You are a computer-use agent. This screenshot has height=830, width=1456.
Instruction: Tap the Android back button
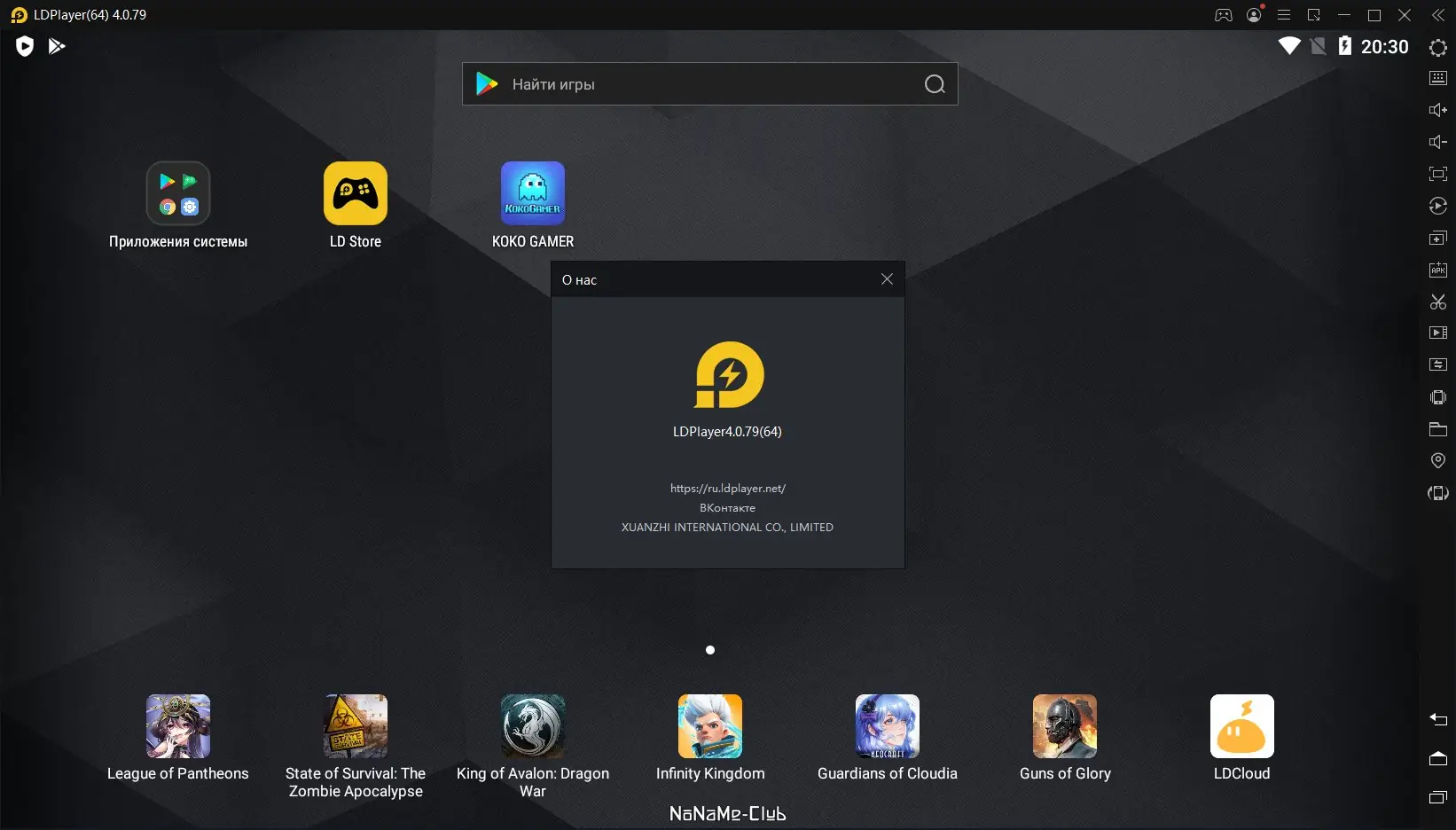1438,719
